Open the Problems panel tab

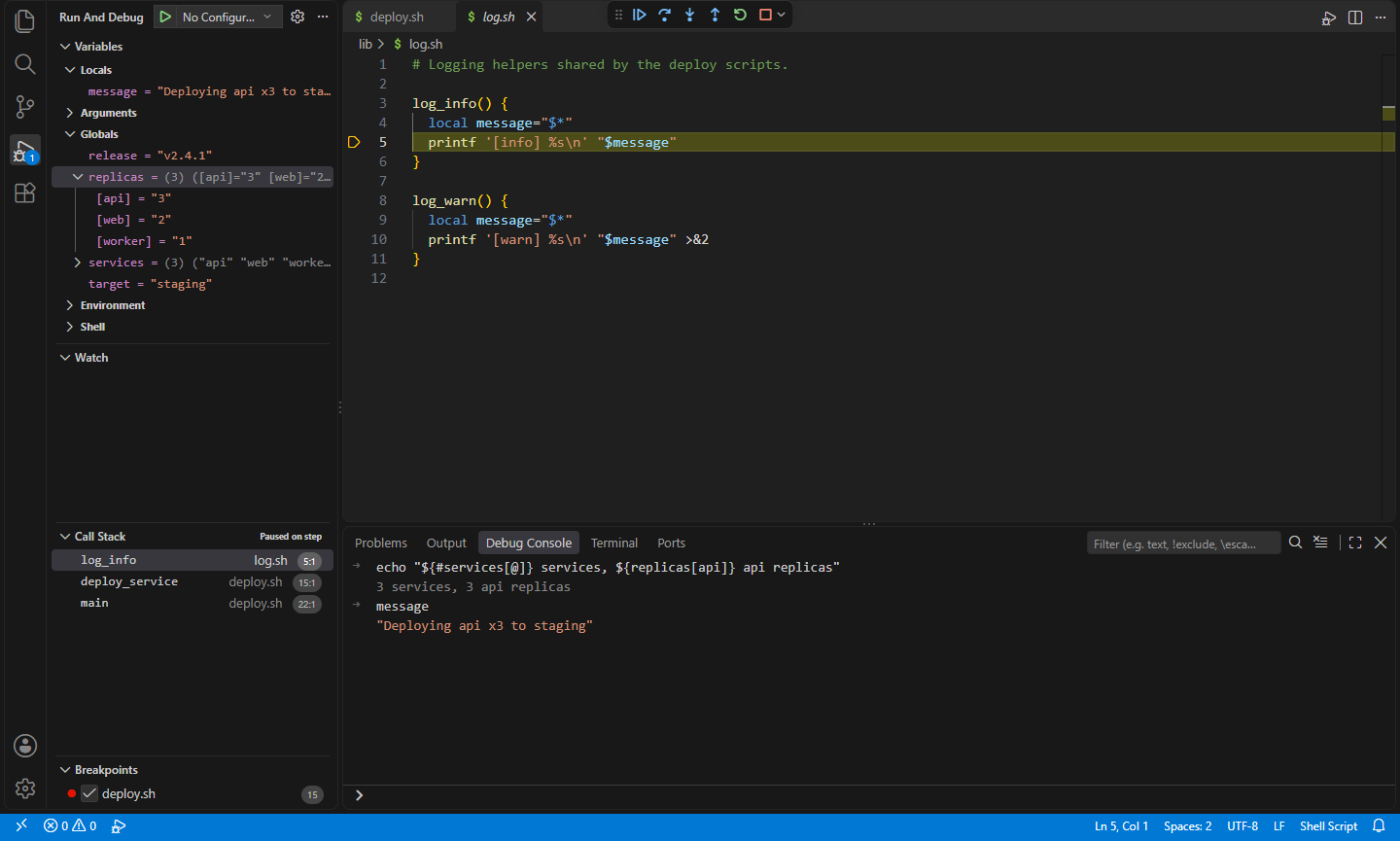[381, 543]
